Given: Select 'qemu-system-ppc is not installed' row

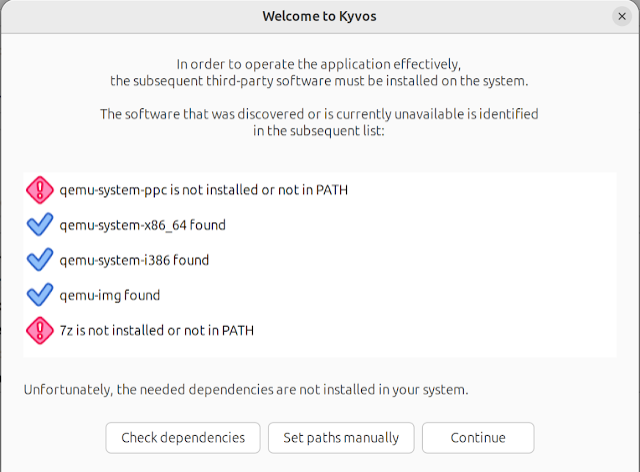Looking at the screenshot, I should [x=320, y=190].
